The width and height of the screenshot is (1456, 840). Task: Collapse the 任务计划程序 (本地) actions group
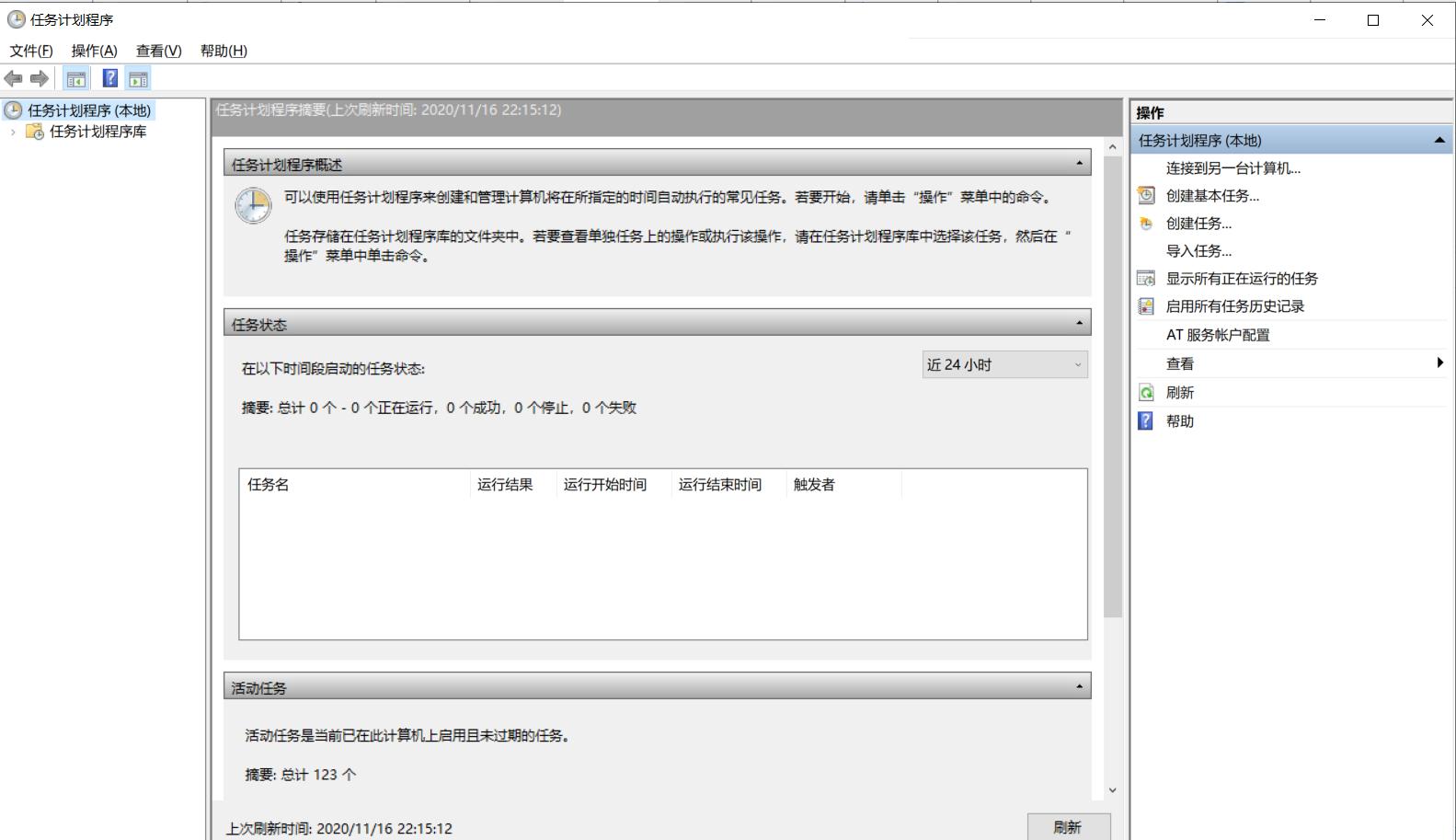[x=1439, y=140]
